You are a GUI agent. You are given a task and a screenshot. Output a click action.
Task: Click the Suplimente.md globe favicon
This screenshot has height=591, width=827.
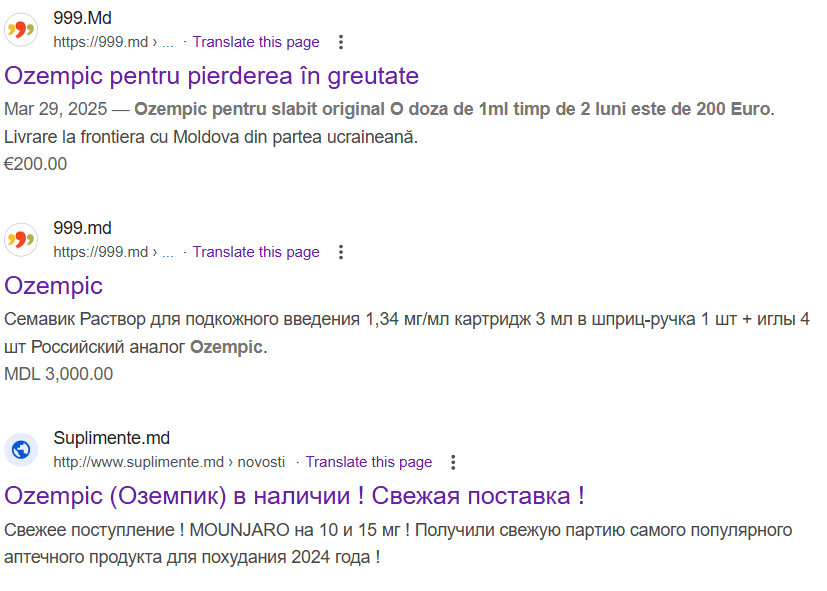[x=21, y=450]
